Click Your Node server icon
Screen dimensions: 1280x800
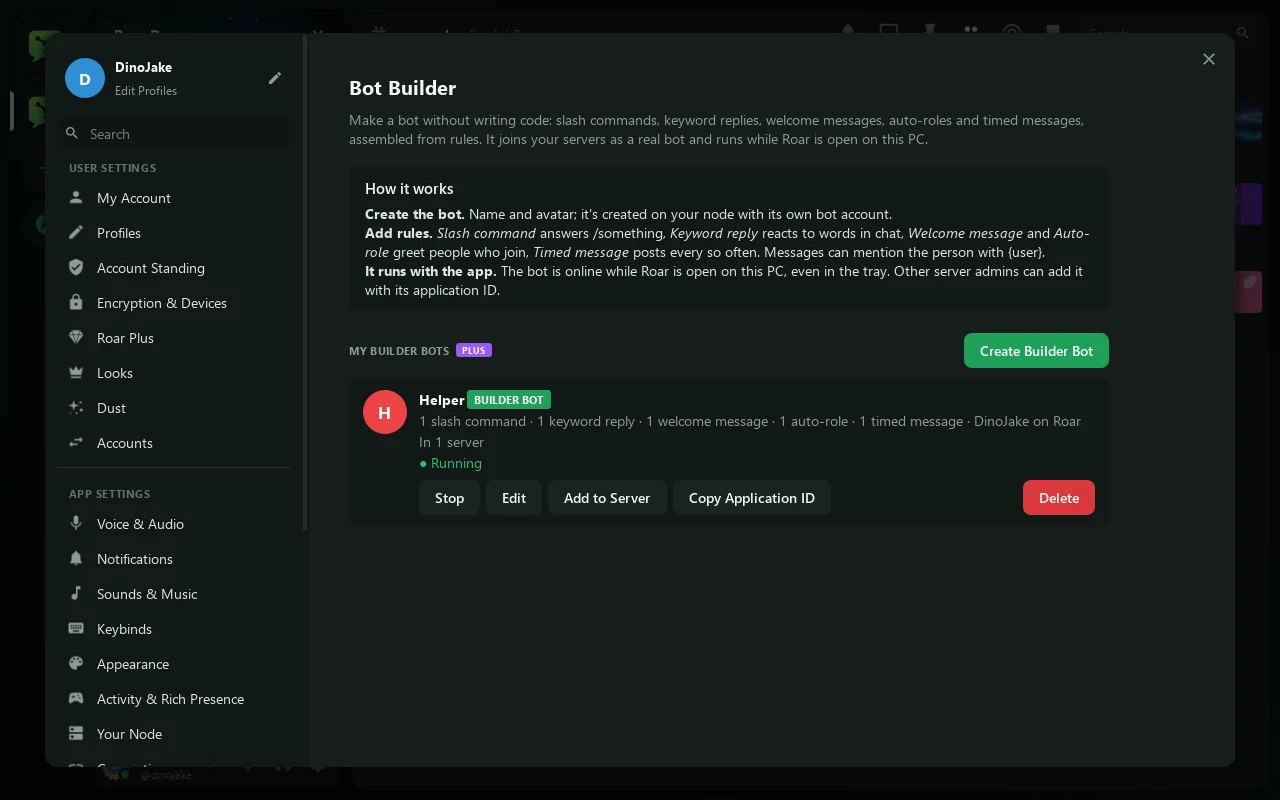coord(76,734)
